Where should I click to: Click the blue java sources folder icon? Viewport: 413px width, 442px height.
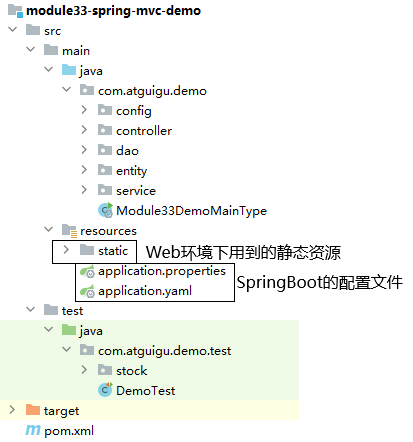pos(69,70)
